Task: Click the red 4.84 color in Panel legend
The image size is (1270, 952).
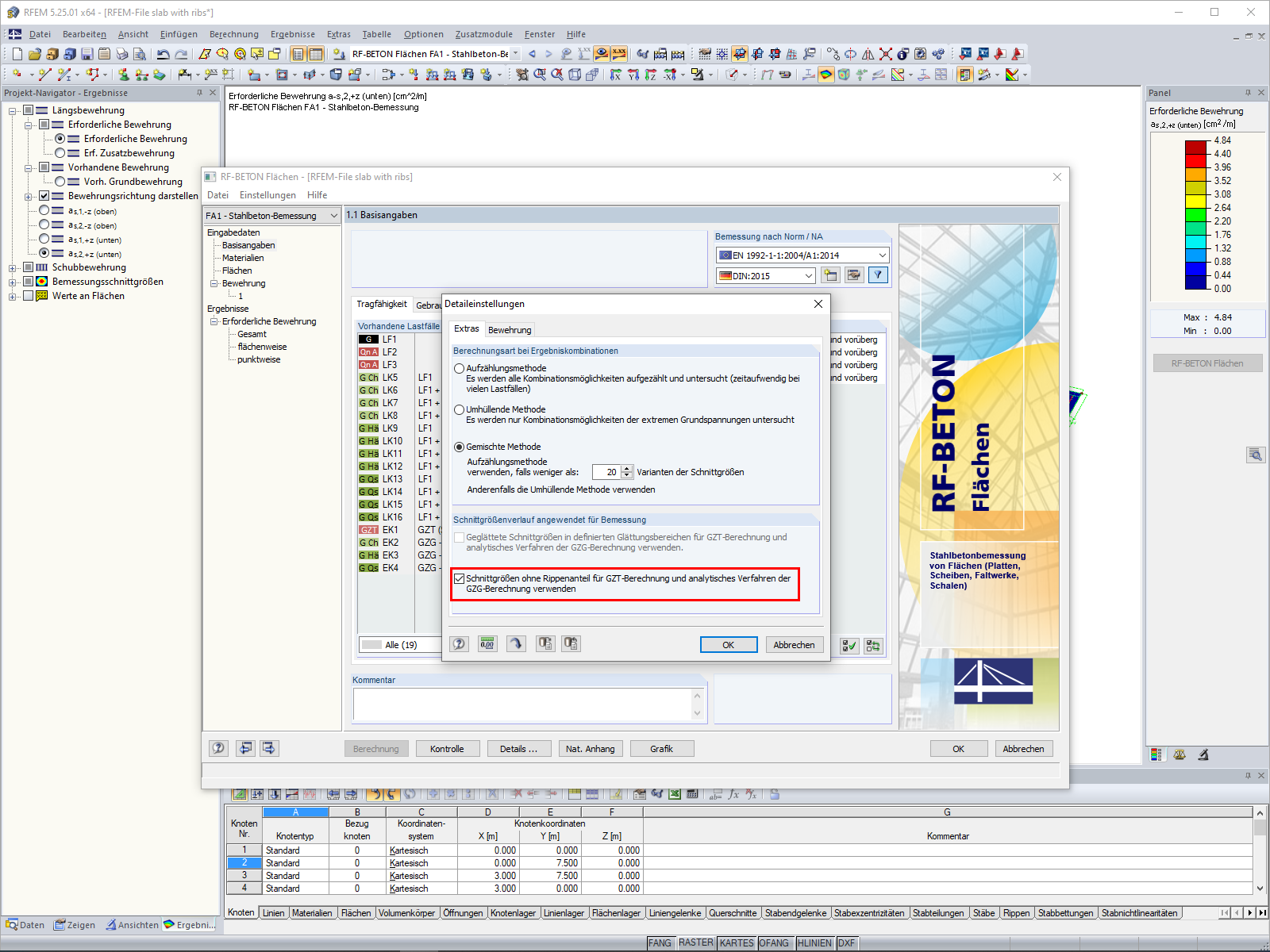Action: [x=1195, y=148]
